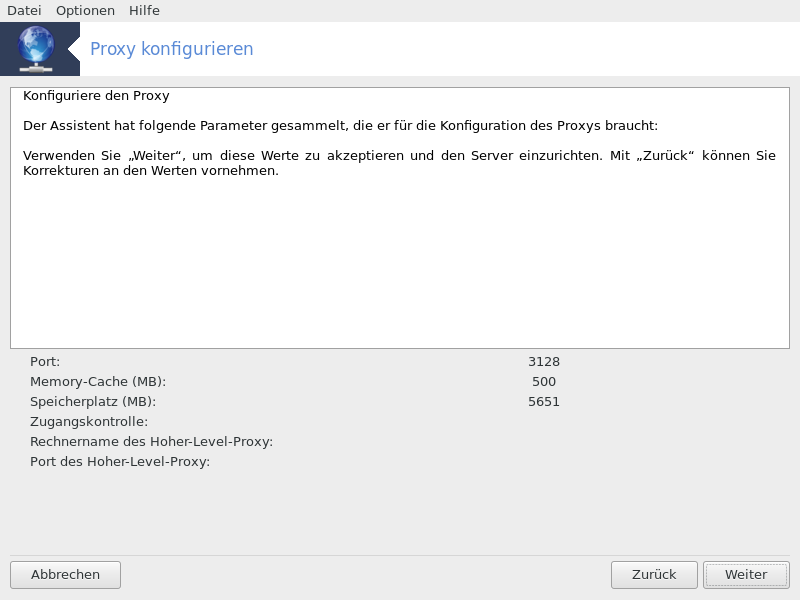Click the globe network proxy icon
The height and width of the screenshot is (600, 800).
tap(36, 49)
